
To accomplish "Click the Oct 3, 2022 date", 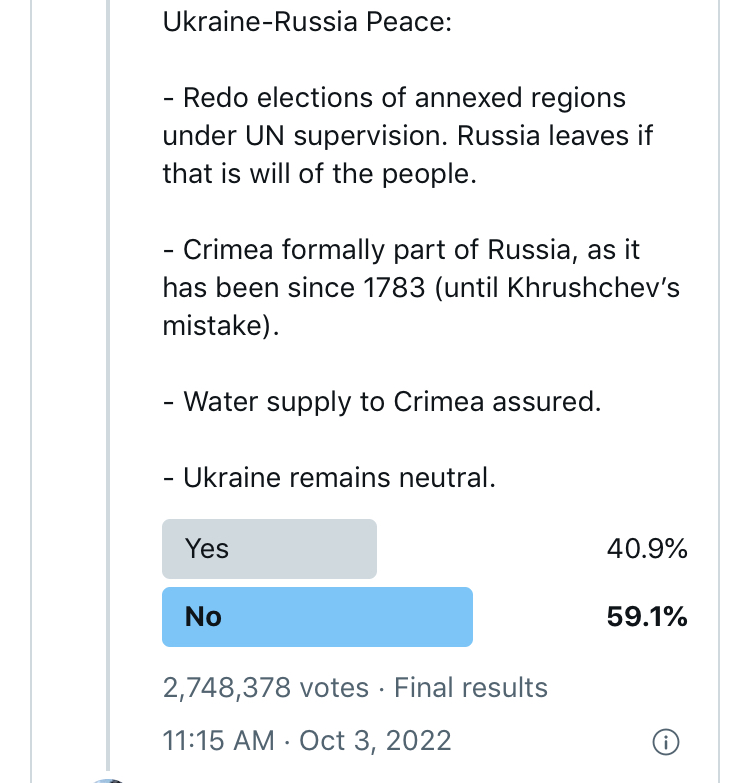I will point(375,741).
